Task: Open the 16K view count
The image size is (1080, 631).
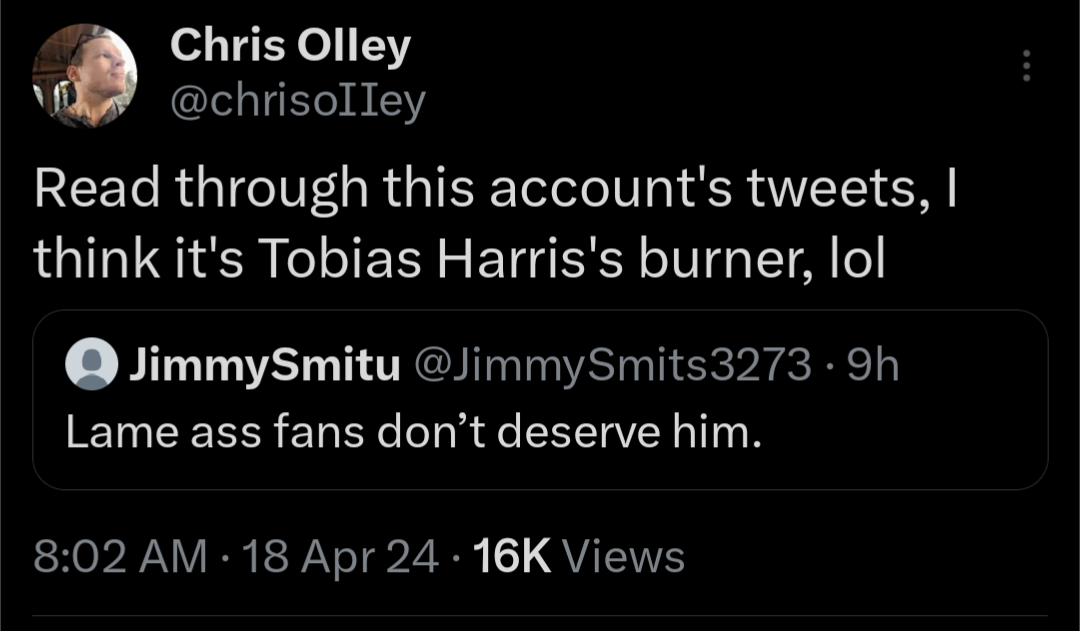Action: coord(513,556)
